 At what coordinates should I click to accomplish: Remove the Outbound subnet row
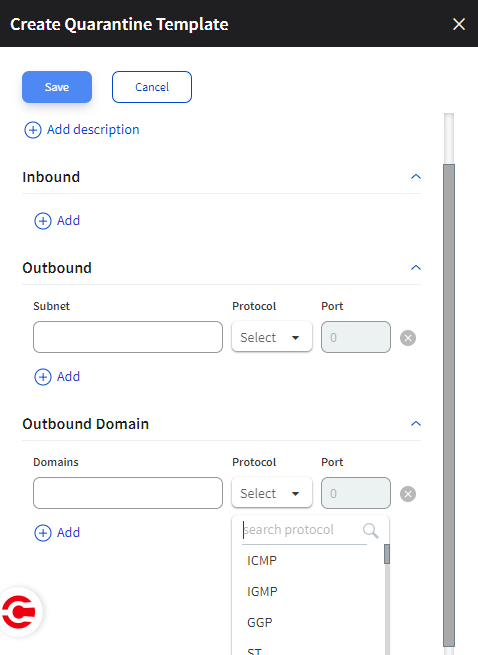(408, 338)
